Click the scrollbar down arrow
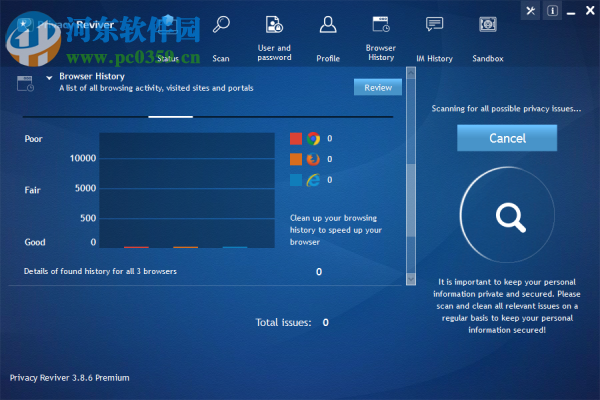600x400 pixels. pos(411,279)
